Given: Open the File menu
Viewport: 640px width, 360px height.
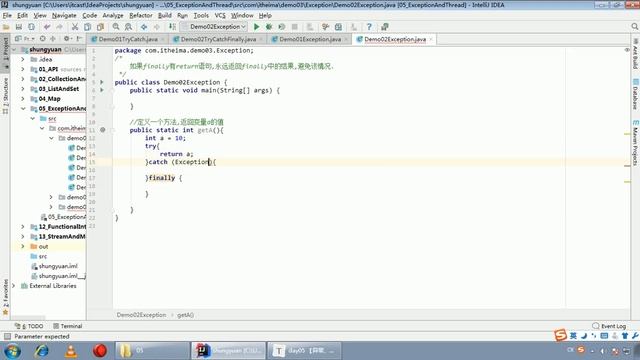Looking at the screenshot, I should point(7,16).
